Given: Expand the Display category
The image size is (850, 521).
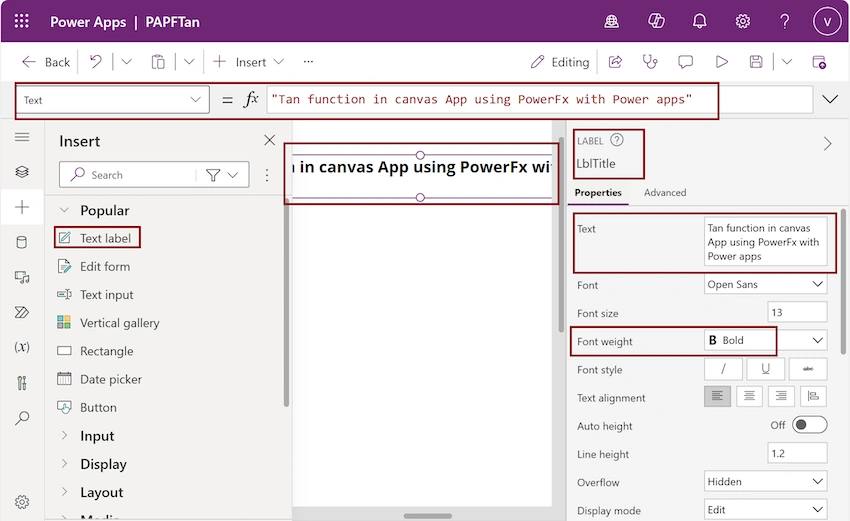Looking at the screenshot, I should (x=64, y=464).
